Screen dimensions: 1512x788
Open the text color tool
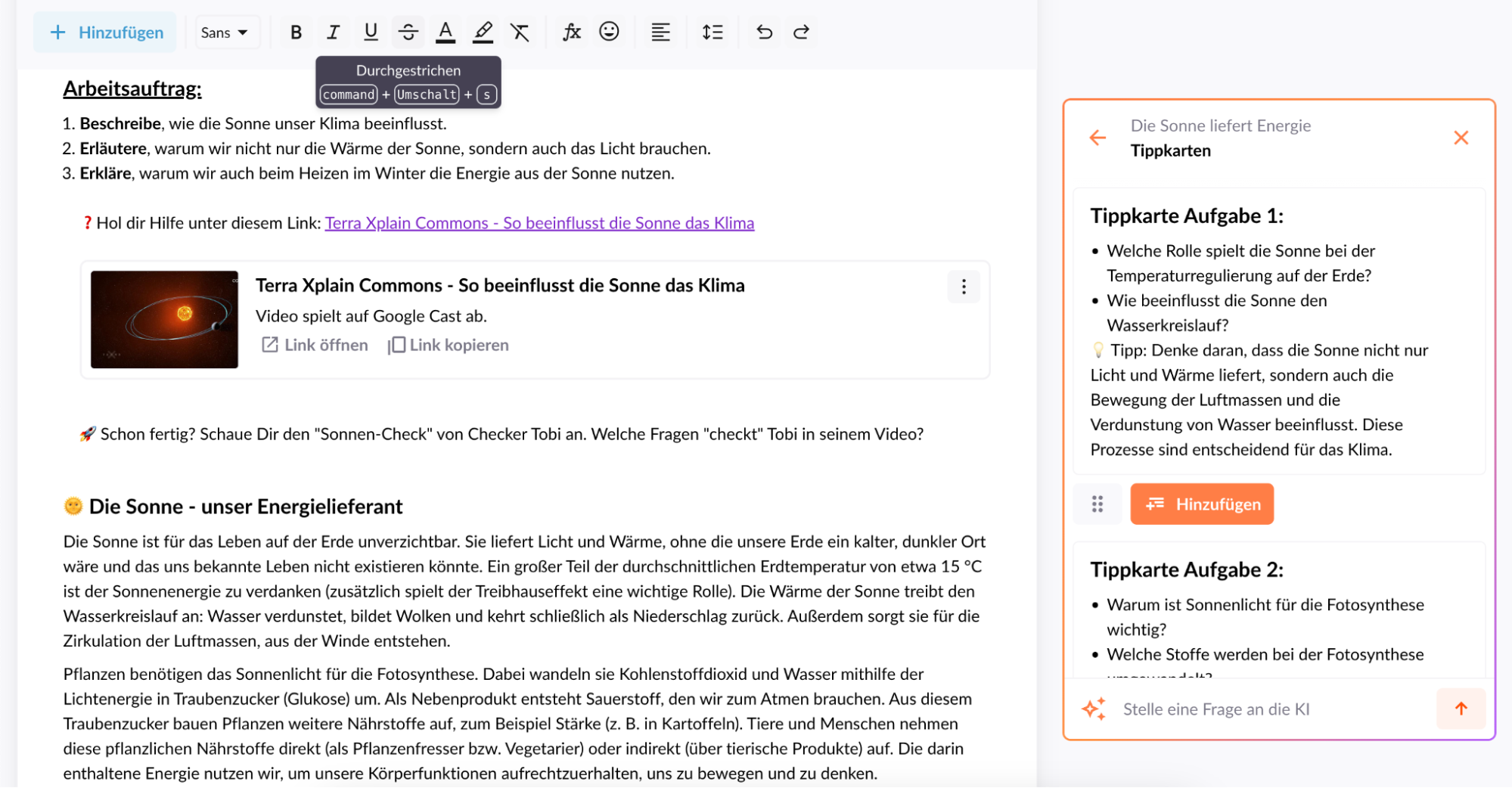(x=446, y=32)
